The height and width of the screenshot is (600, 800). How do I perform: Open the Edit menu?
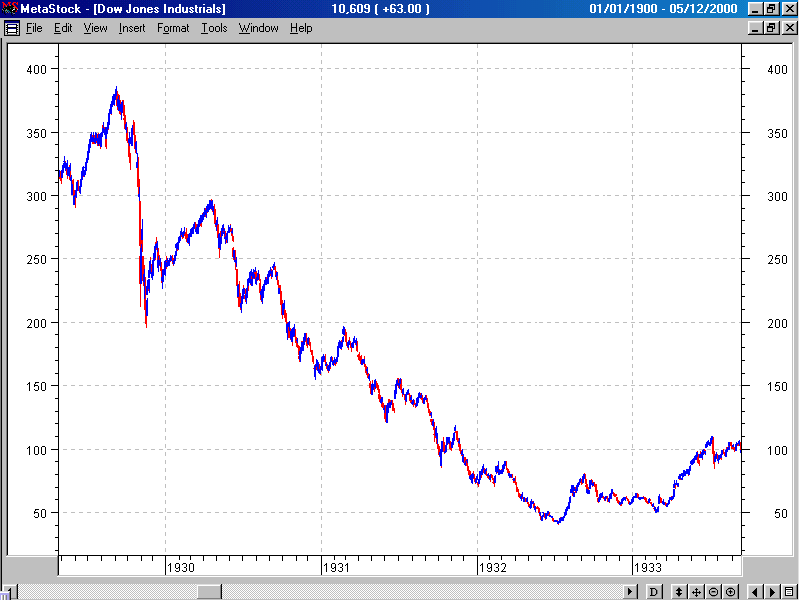pyautogui.click(x=63, y=28)
